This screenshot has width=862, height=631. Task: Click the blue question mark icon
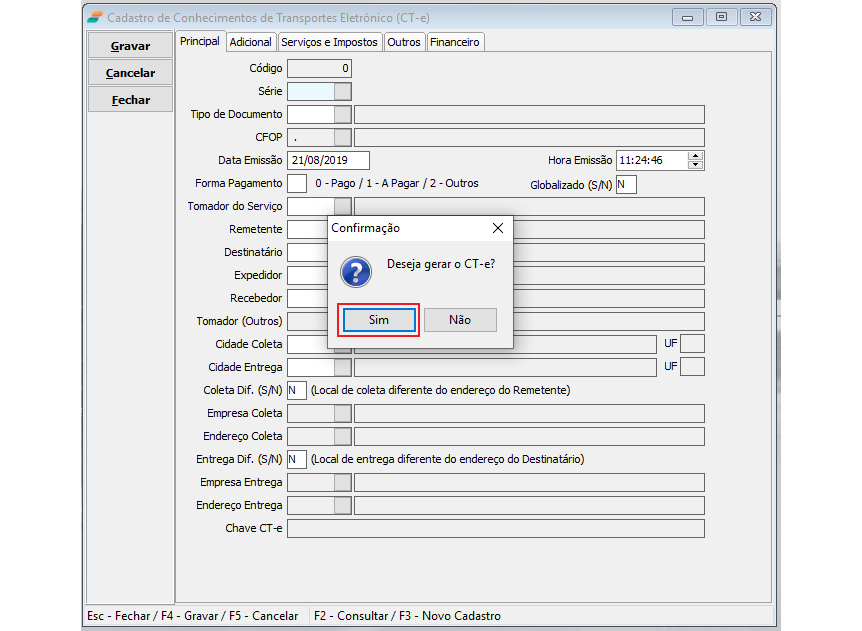(355, 270)
